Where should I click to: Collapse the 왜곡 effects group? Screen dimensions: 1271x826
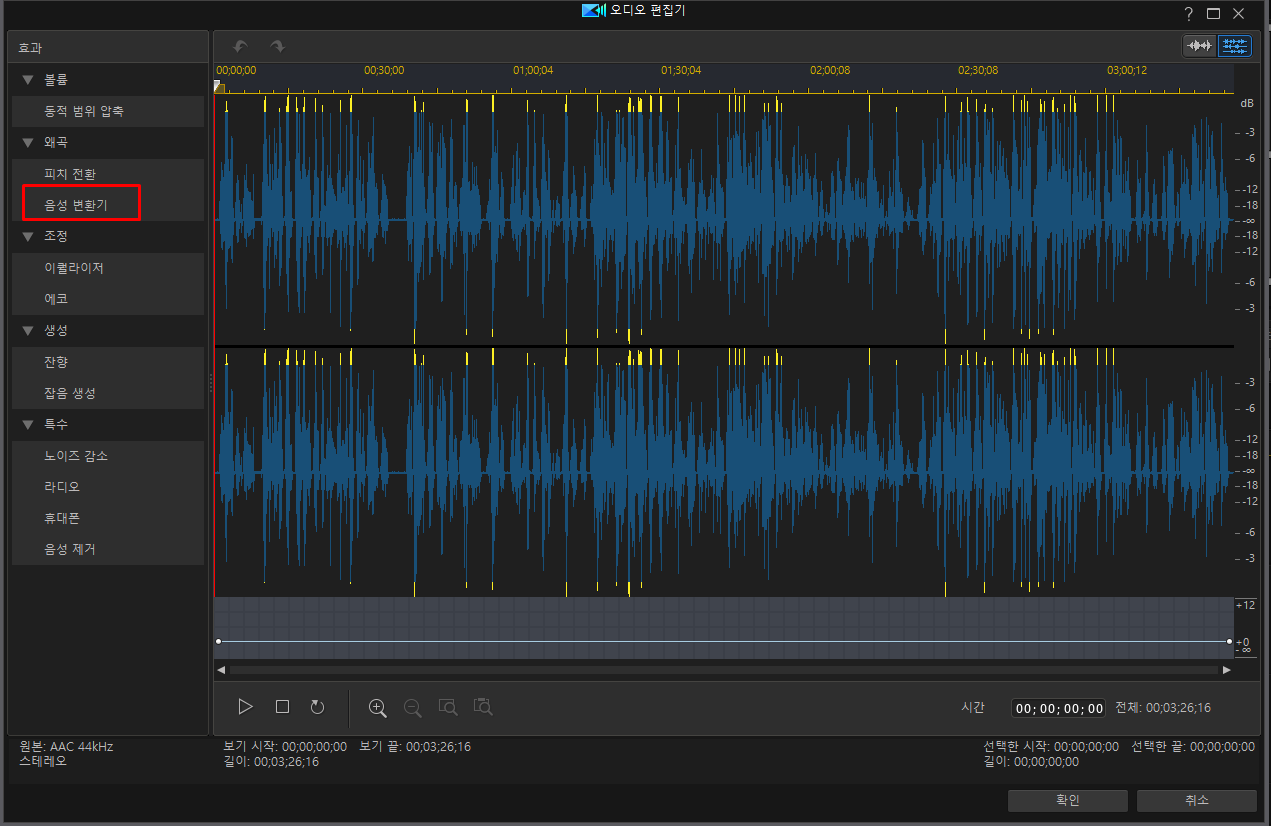tap(27, 142)
